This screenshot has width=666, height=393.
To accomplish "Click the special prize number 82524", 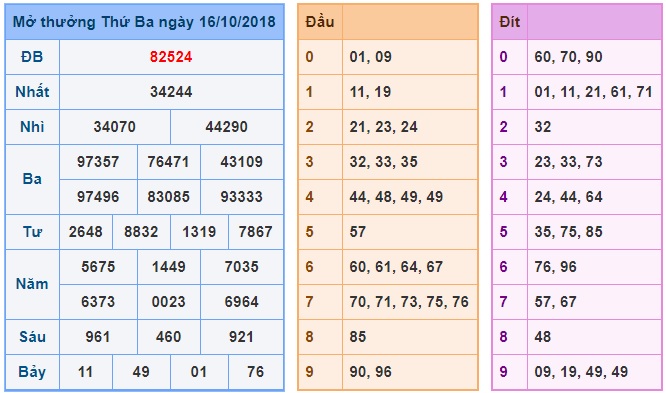I will click(x=171, y=57).
